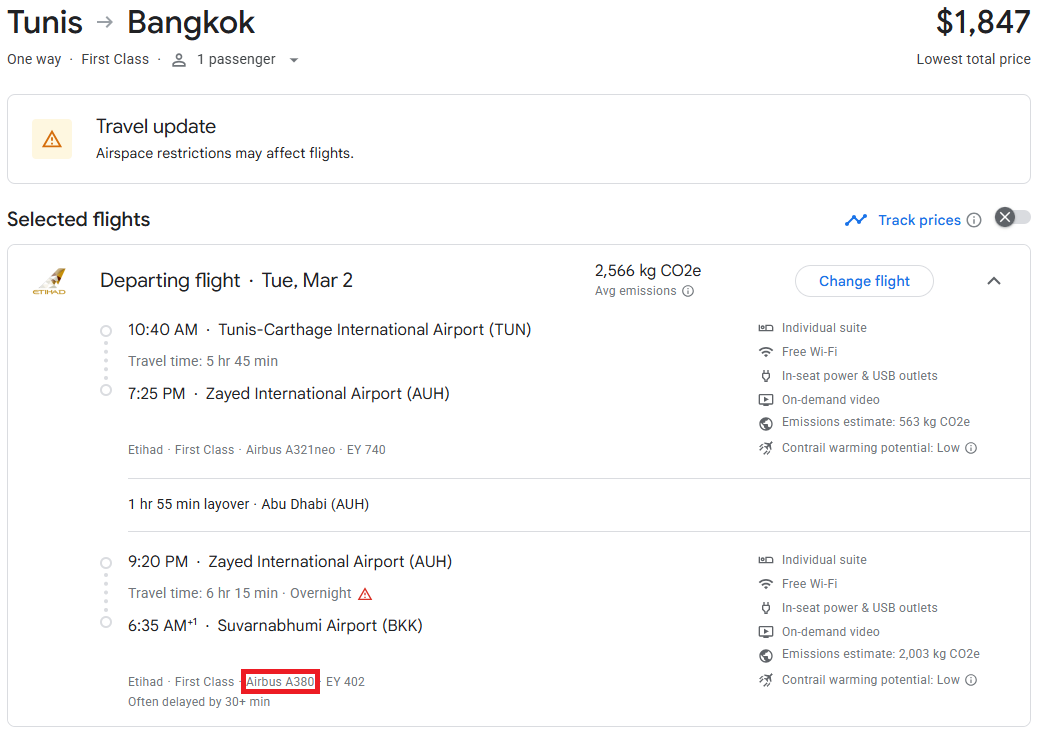Click second leg Individual suite seat icon
The width and height of the screenshot is (1037, 732).
pos(765,560)
